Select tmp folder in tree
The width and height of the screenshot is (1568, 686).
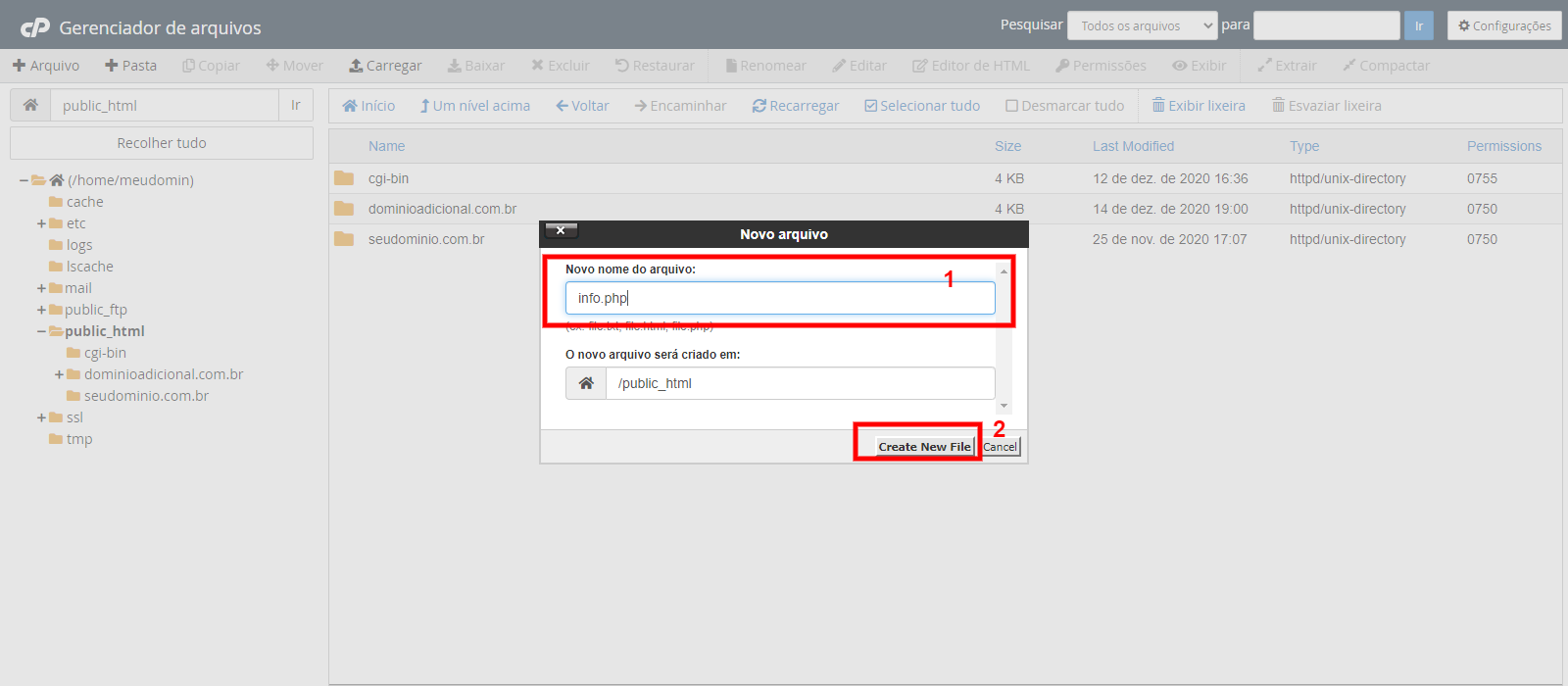tap(79, 439)
